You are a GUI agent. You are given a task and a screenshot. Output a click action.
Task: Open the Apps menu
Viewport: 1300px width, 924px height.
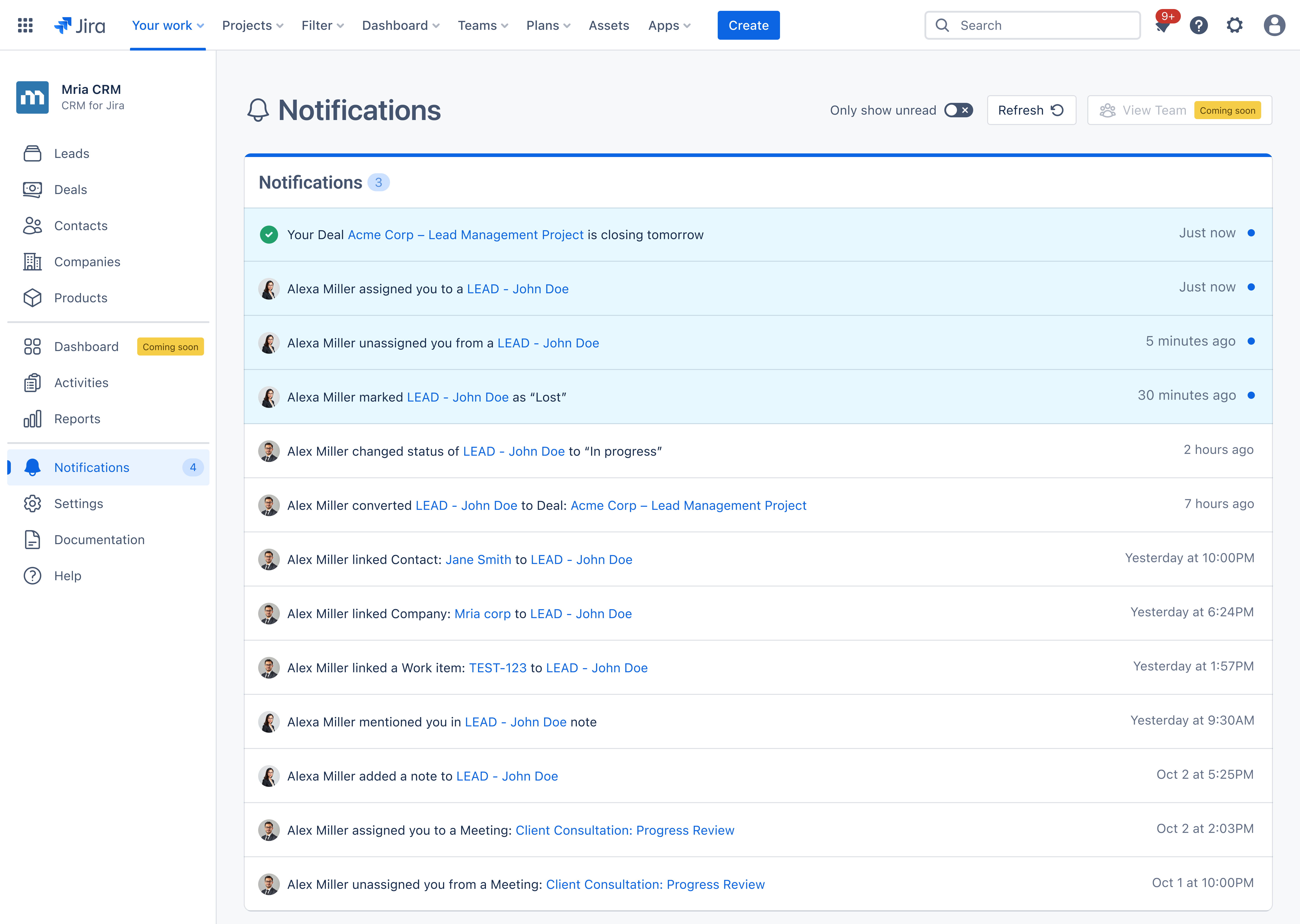pos(669,25)
